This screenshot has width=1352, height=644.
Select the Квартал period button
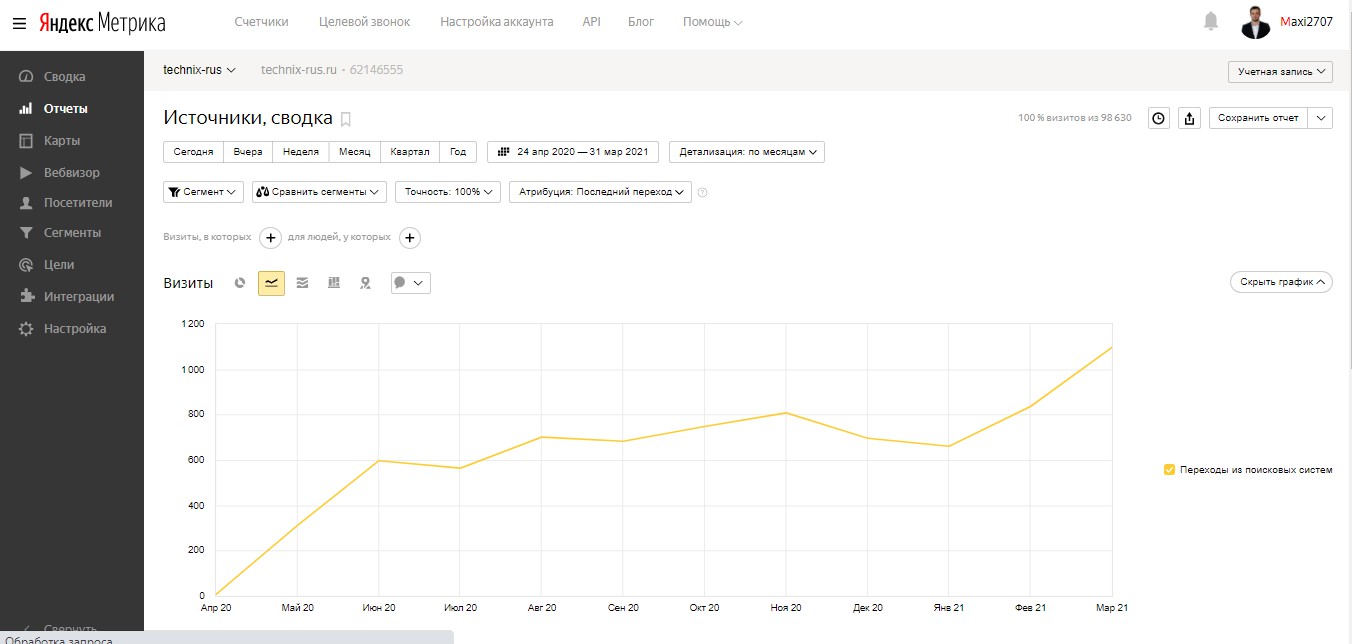click(x=410, y=152)
